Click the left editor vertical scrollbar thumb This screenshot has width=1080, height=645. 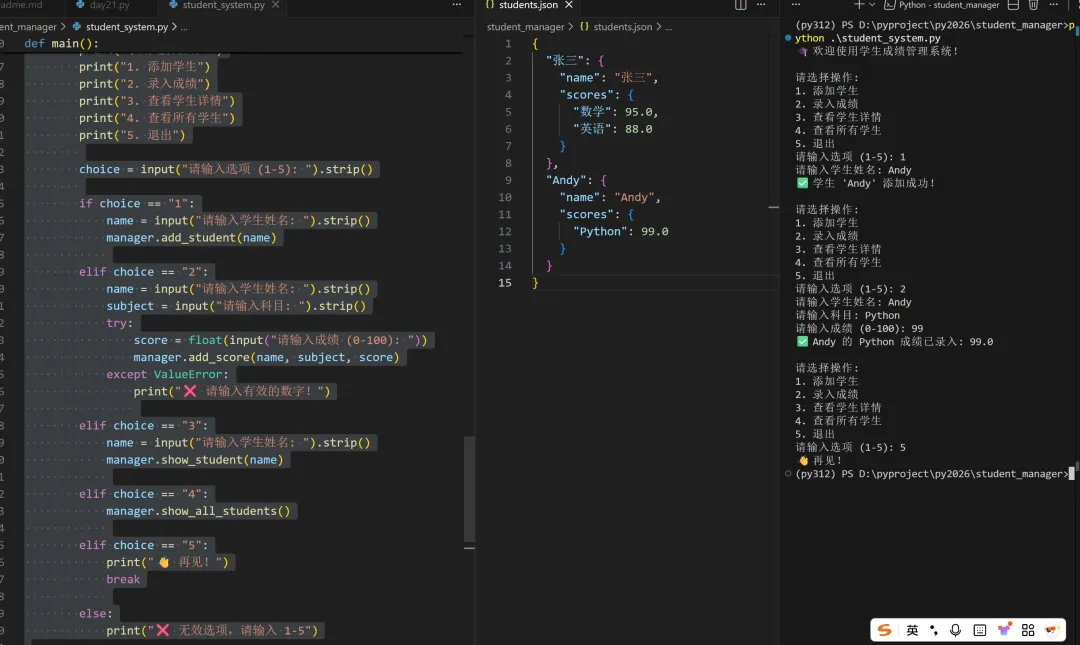tap(470, 489)
